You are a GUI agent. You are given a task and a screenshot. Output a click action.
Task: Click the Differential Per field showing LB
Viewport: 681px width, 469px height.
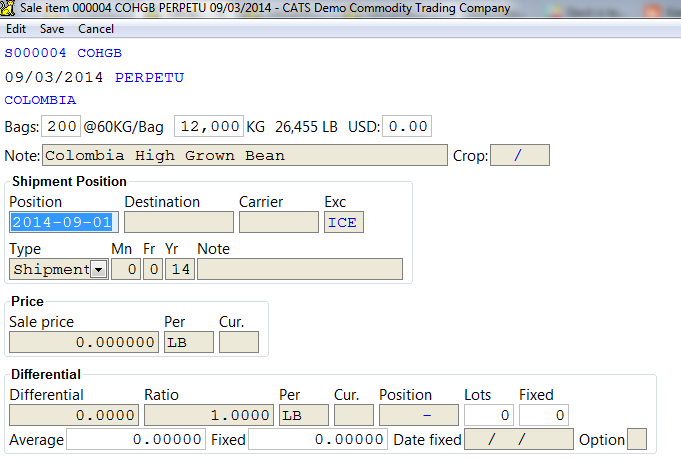(x=304, y=415)
